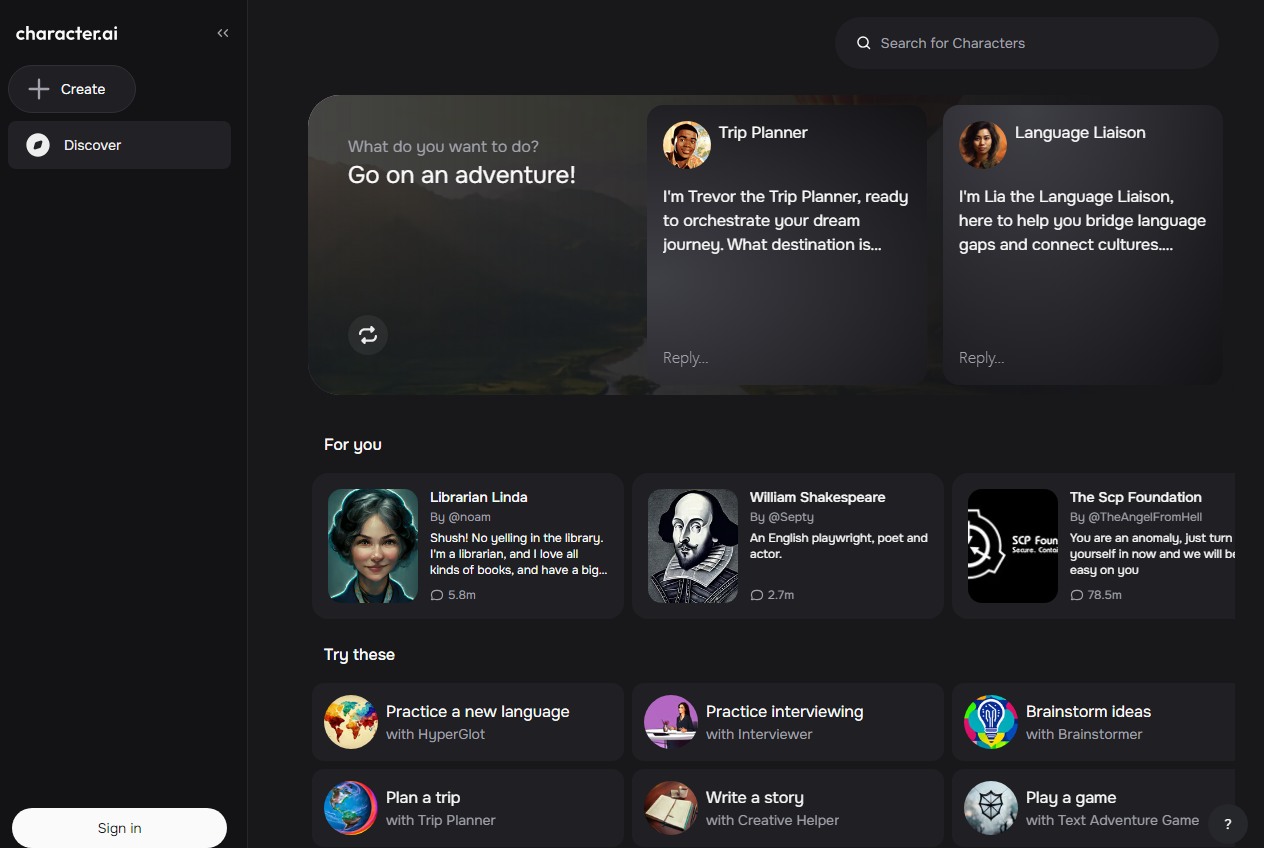Click the William Shakespeare title
The height and width of the screenshot is (848, 1264).
click(x=818, y=497)
